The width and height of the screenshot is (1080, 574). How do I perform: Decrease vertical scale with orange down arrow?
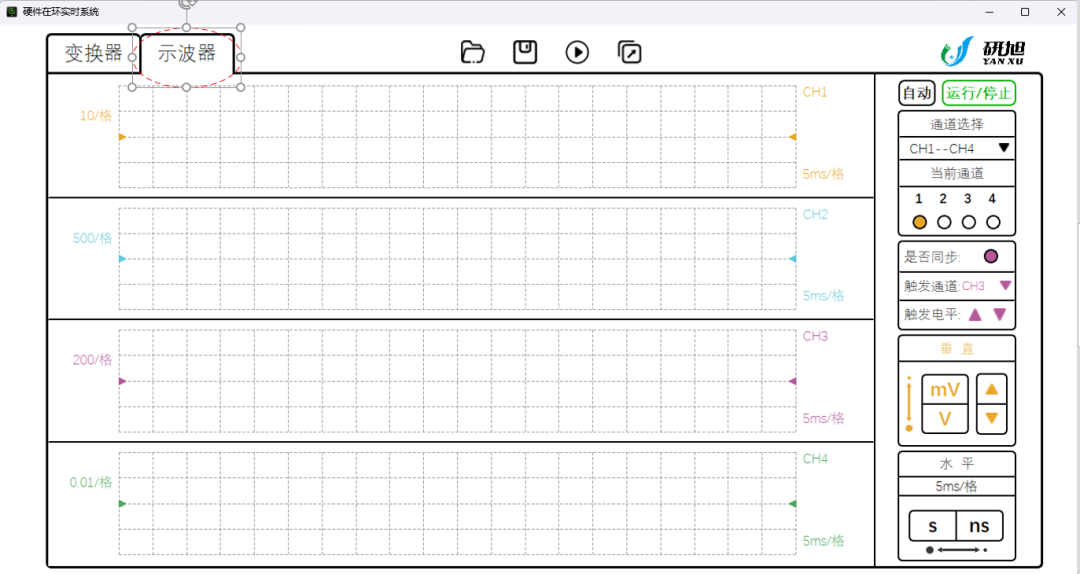[x=991, y=418]
